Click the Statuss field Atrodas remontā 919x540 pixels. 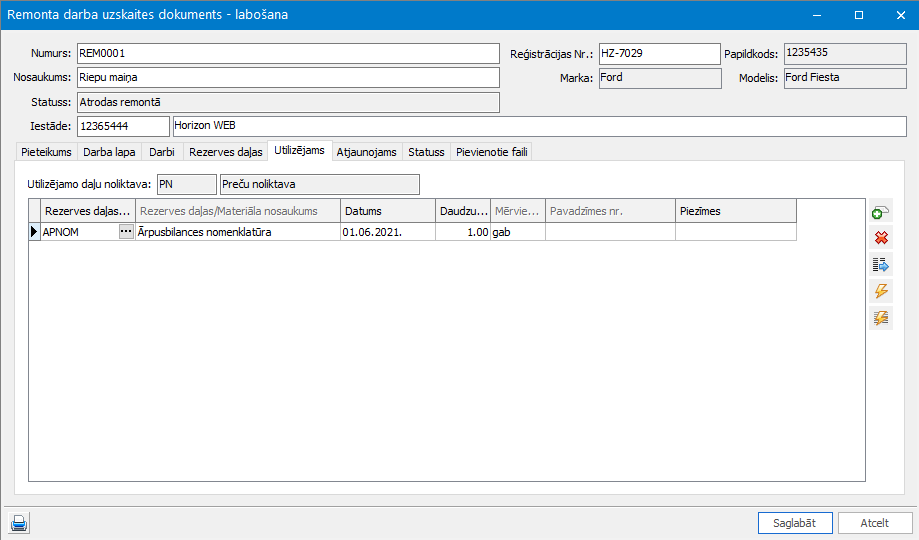(288, 102)
